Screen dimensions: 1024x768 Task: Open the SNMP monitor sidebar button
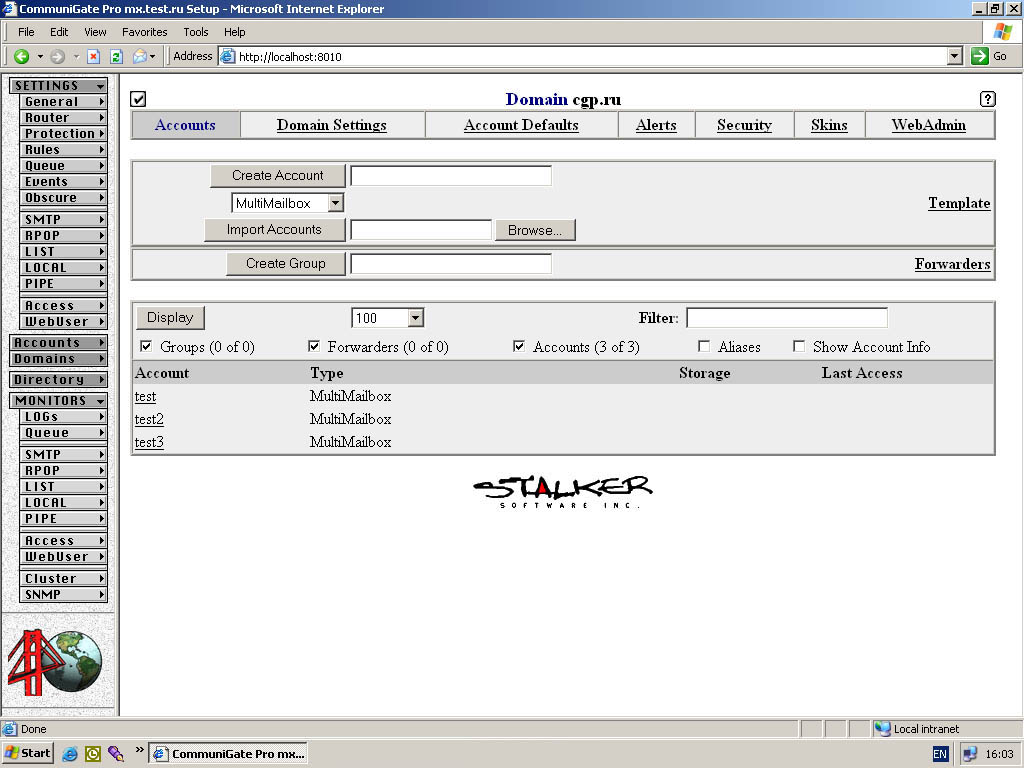pyautogui.click(x=63, y=594)
